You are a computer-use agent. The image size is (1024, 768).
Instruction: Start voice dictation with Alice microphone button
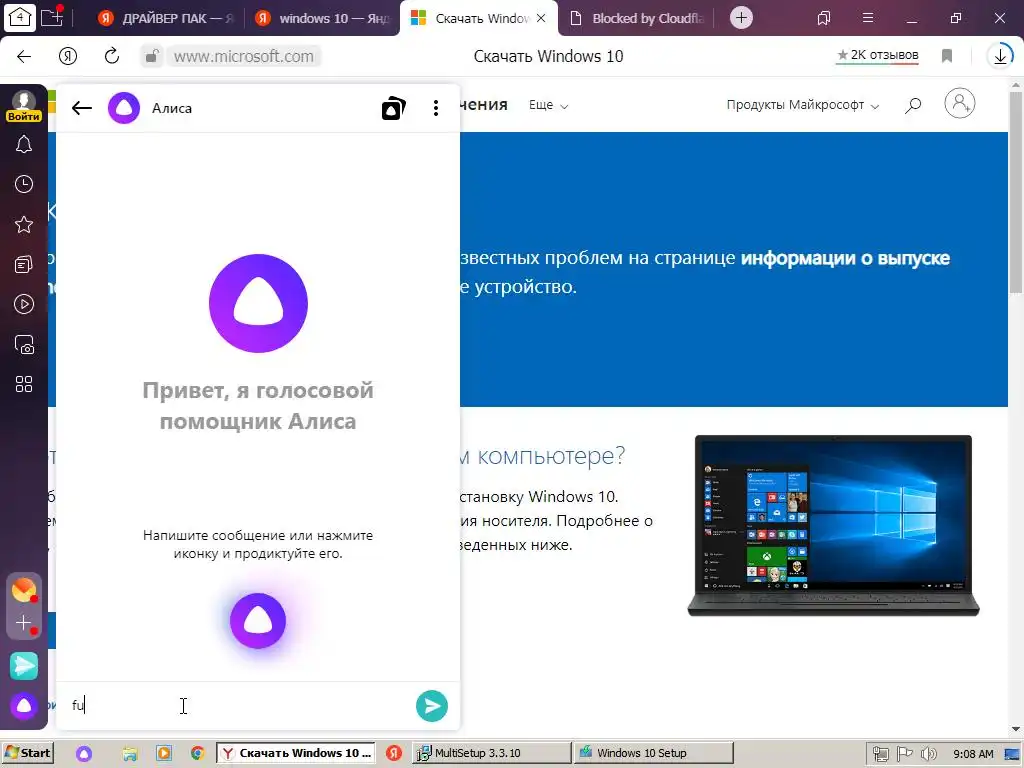click(258, 621)
